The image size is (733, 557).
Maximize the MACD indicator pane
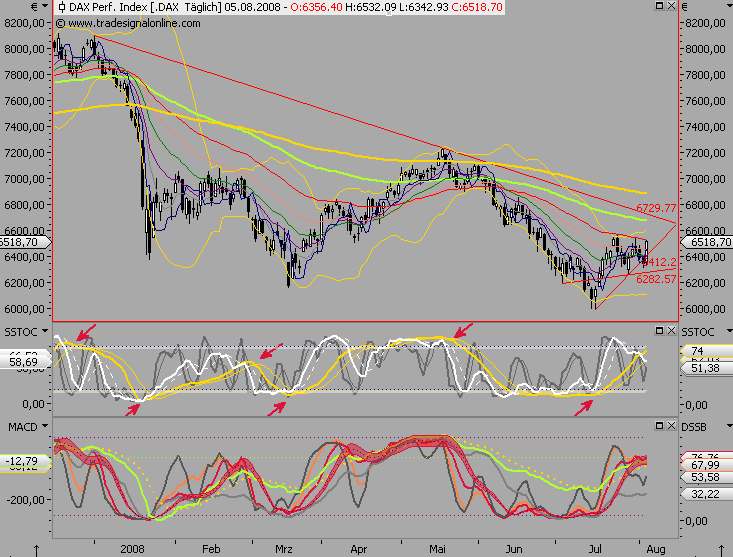pos(659,426)
